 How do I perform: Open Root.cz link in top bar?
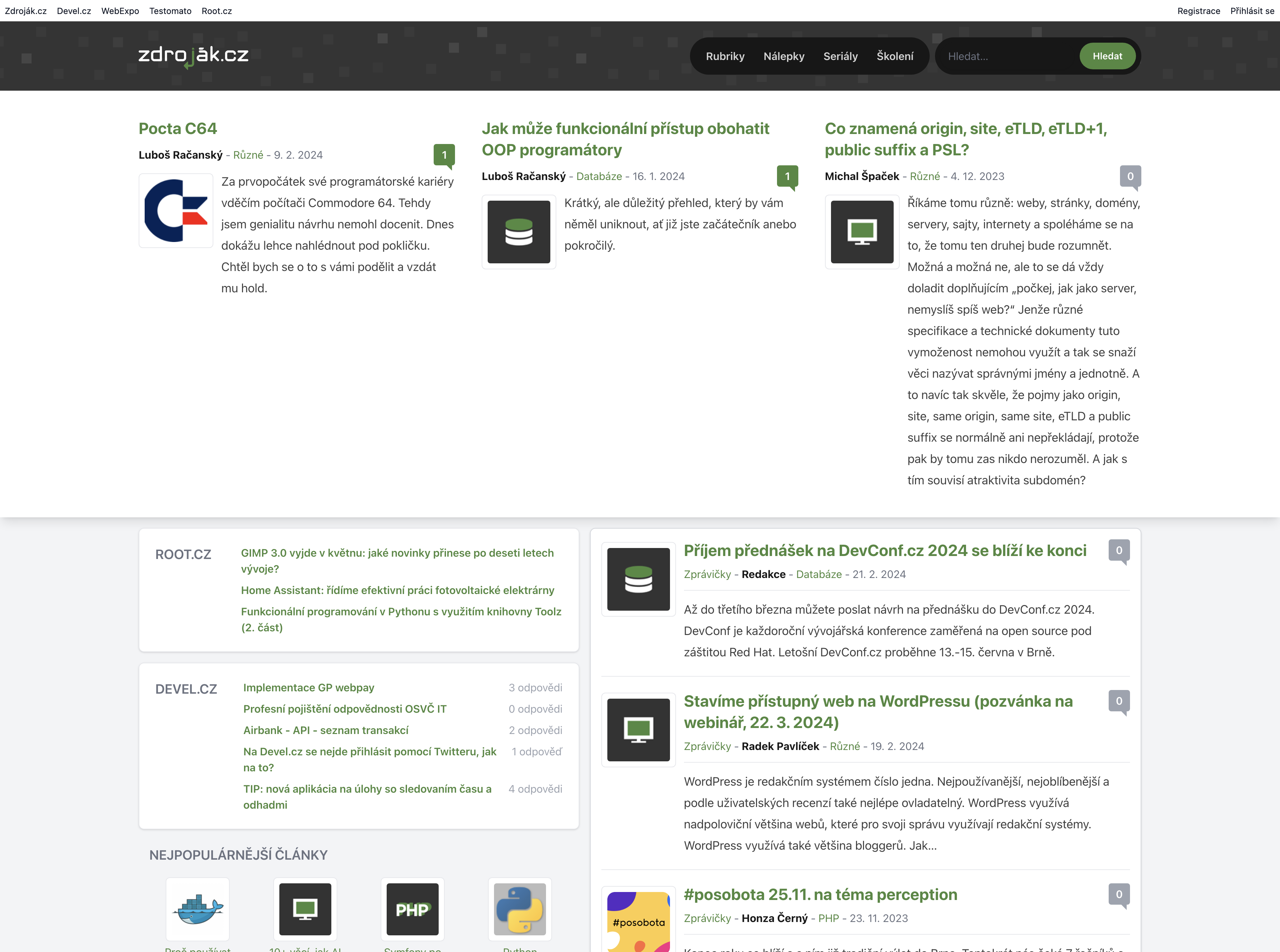217,11
